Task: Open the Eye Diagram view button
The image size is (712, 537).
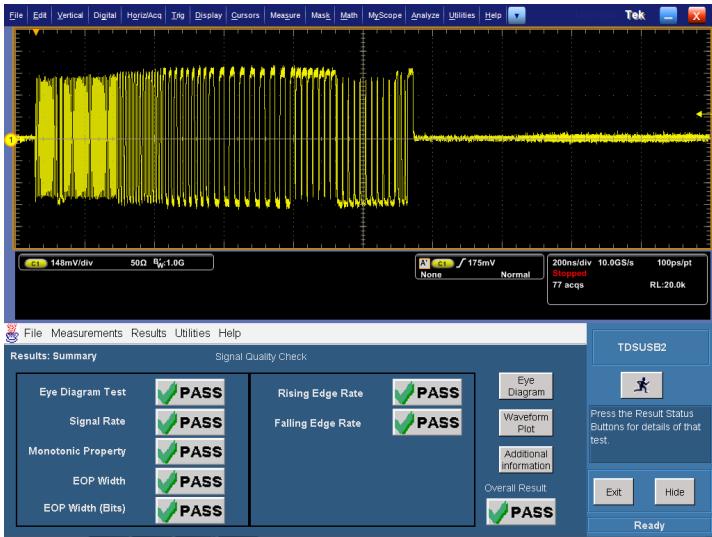Action: point(526,386)
